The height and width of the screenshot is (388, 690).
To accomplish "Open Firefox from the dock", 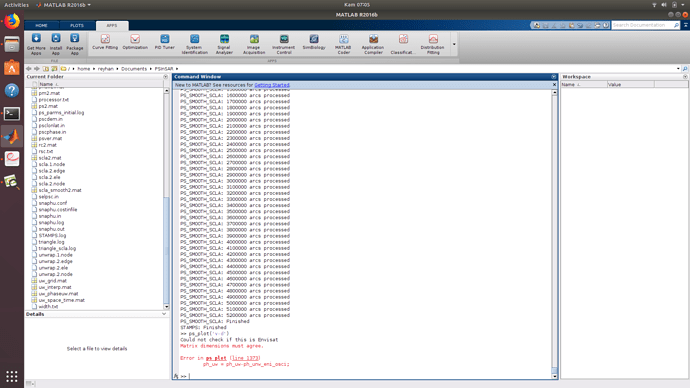I will click(x=12, y=21).
